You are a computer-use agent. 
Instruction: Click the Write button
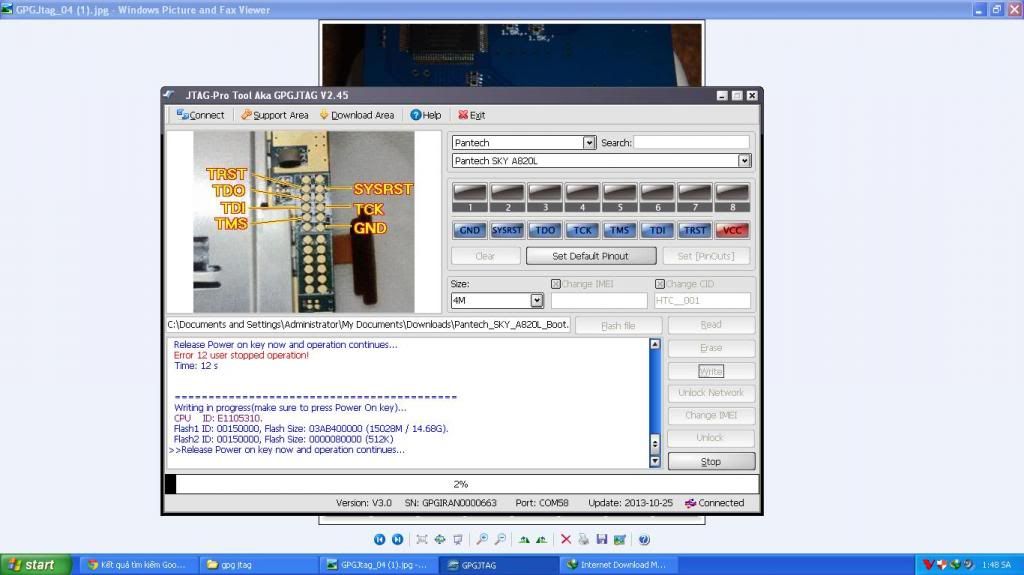711,371
